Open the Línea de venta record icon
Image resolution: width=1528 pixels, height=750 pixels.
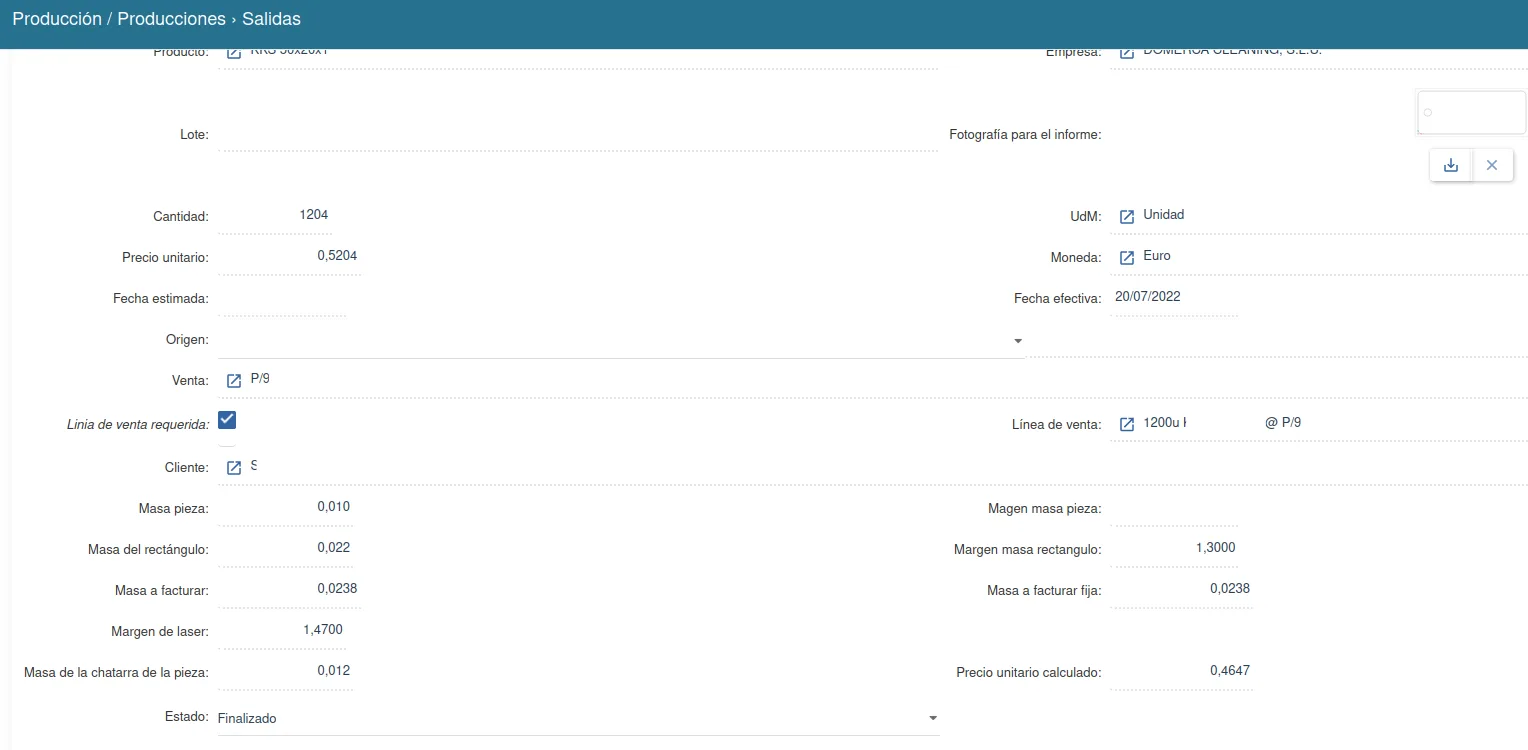click(x=1127, y=424)
